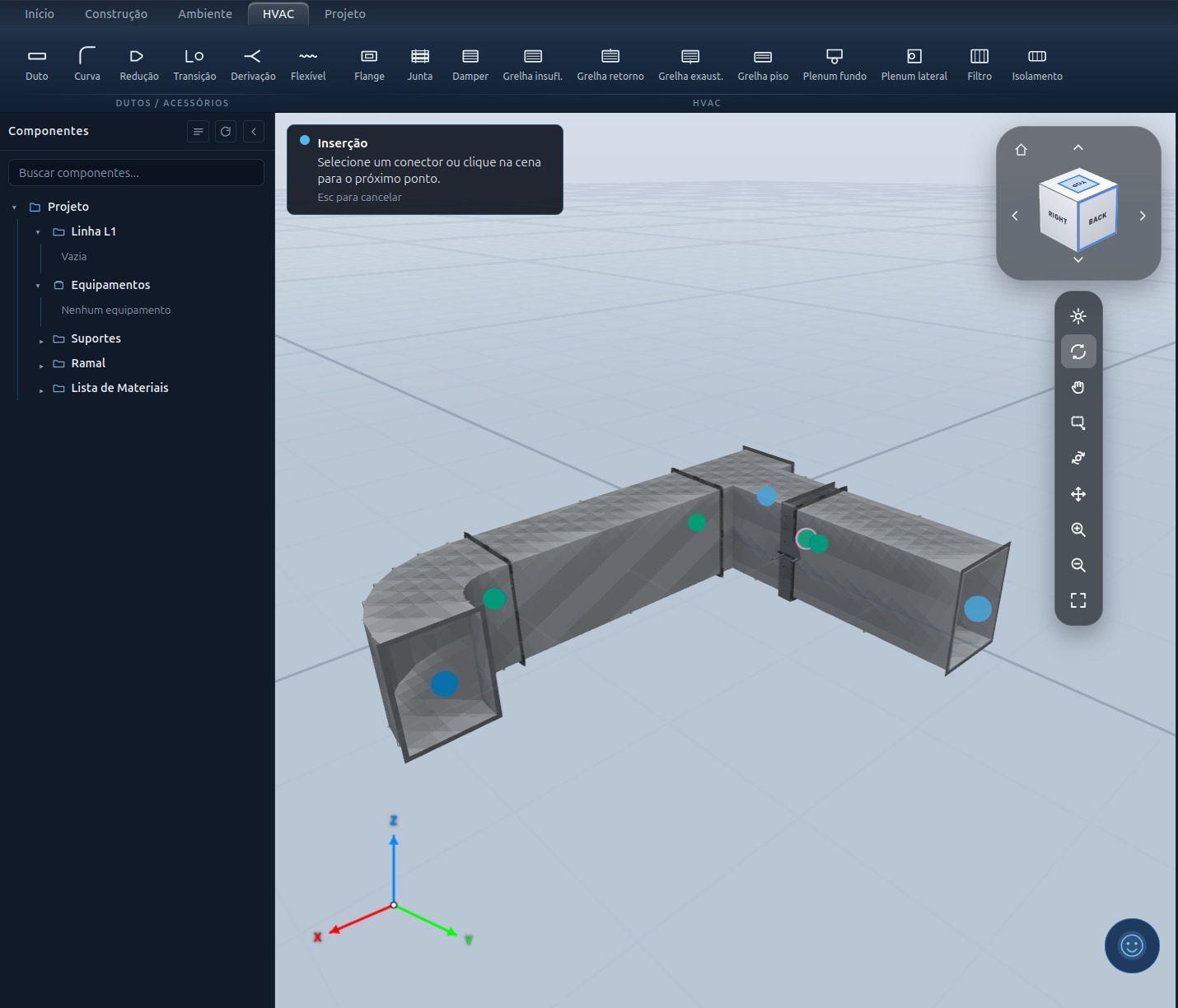The height and width of the screenshot is (1008, 1178).
Task: Collapse the Equipamentos node
Action: point(38,286)
